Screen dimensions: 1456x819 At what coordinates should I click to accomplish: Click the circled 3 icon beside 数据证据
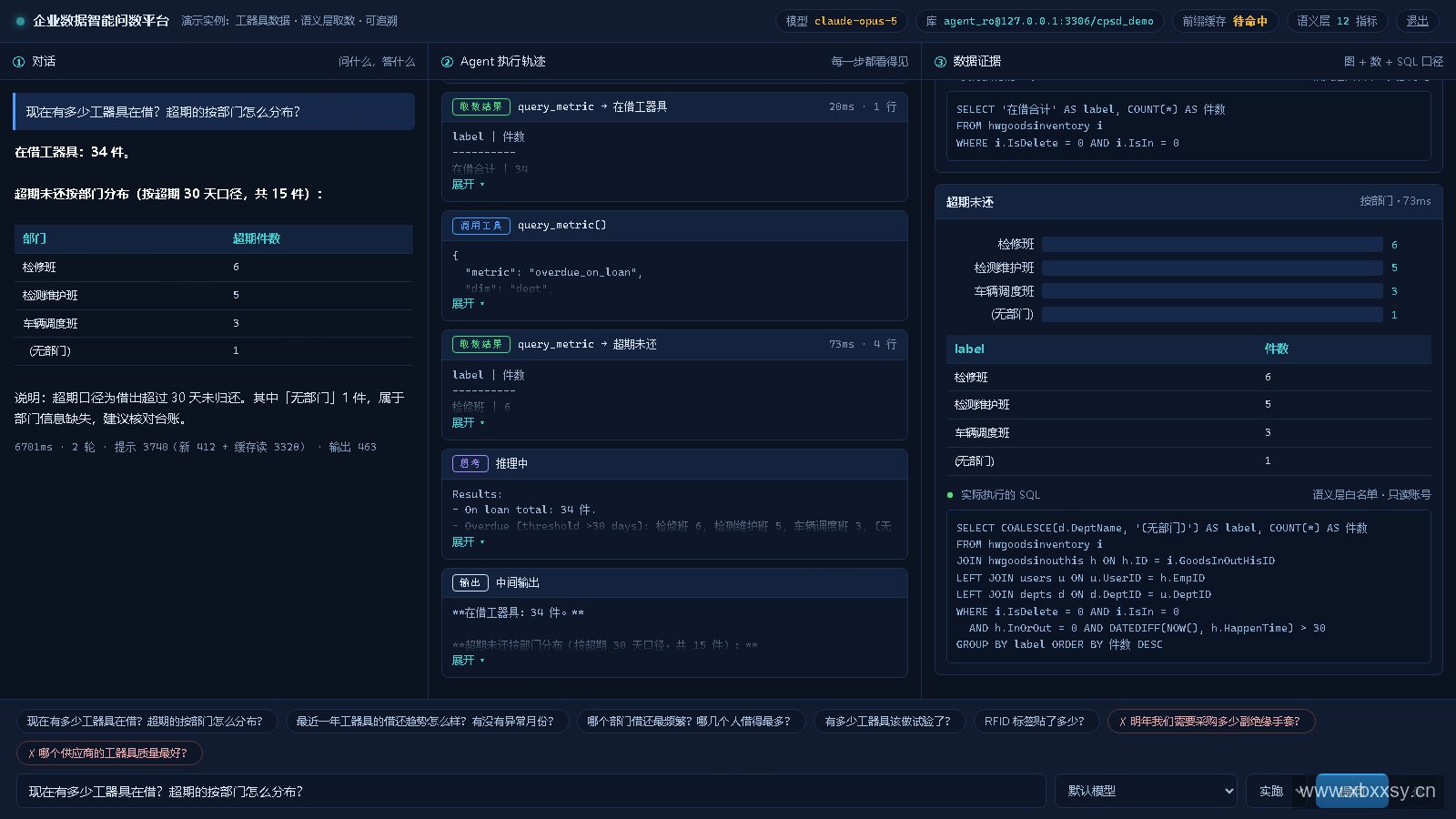940,62
